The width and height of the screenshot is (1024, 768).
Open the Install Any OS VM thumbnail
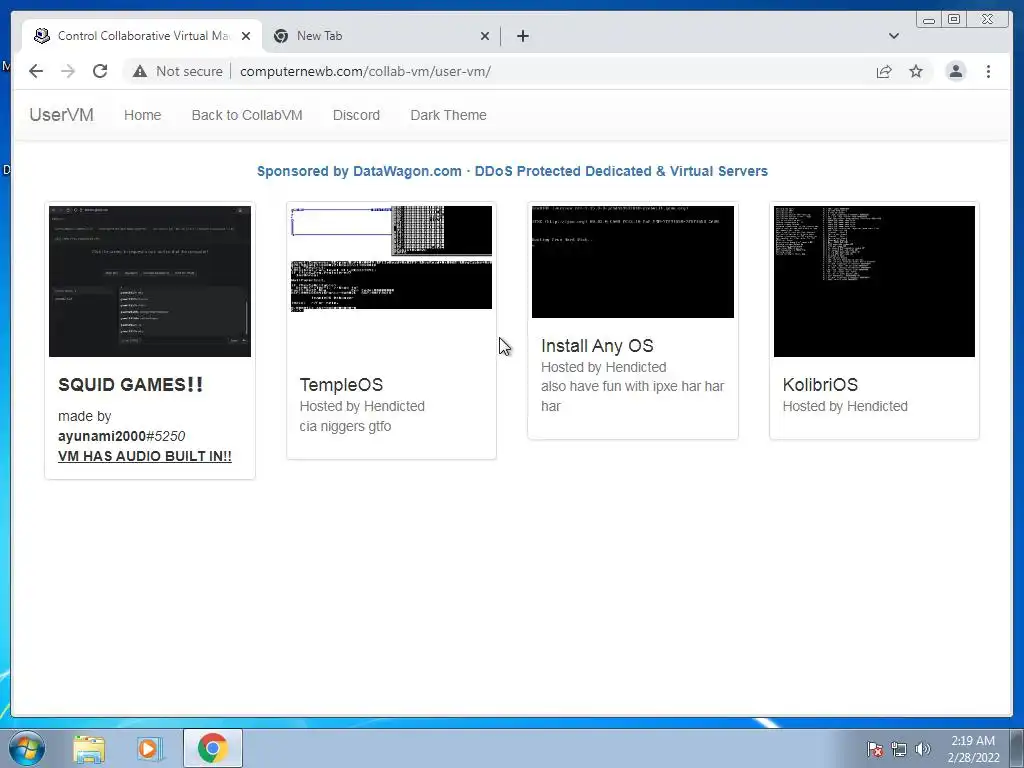point(633,262)
